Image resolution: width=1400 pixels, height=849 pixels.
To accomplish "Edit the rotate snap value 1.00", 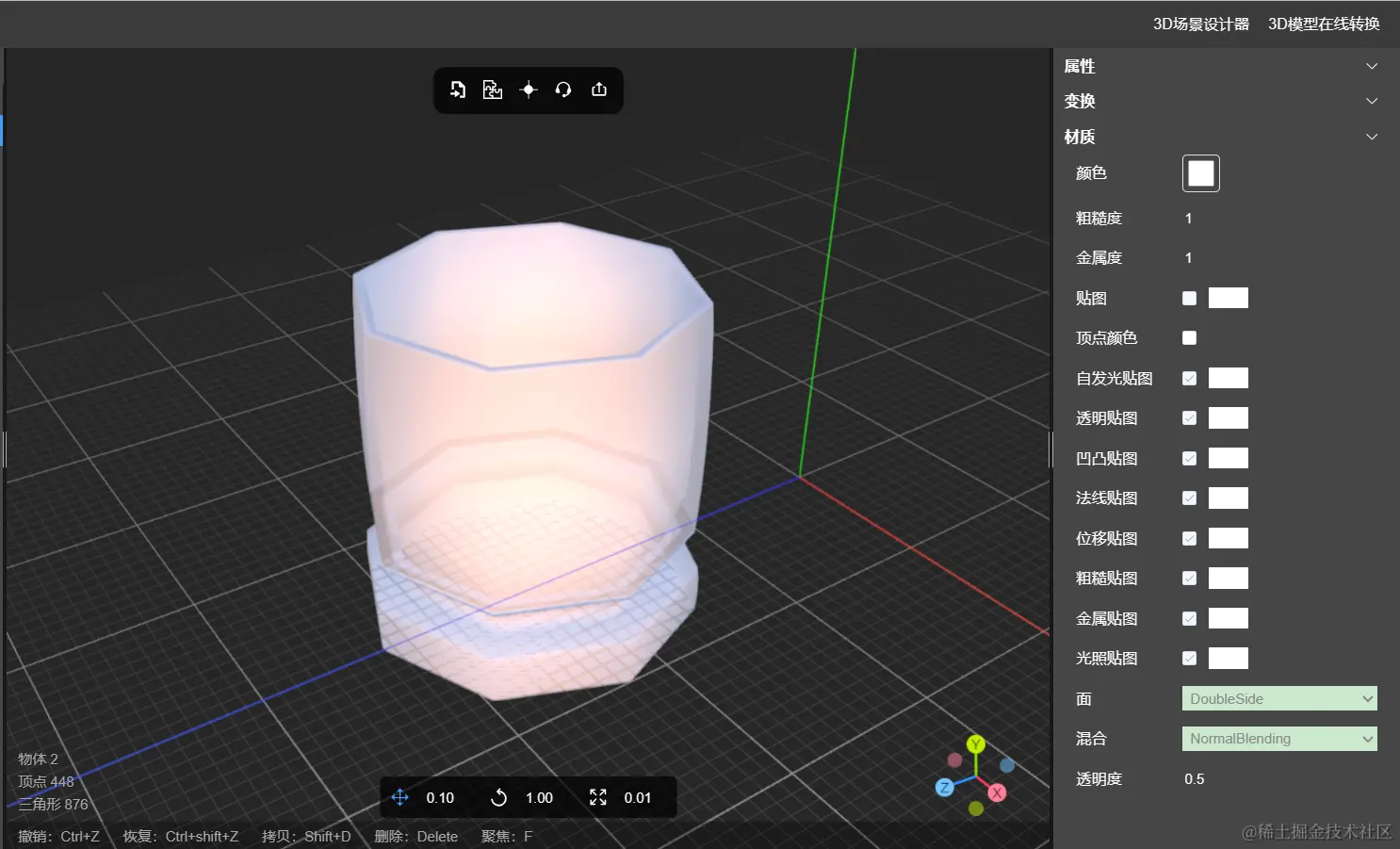I will 539,798.
